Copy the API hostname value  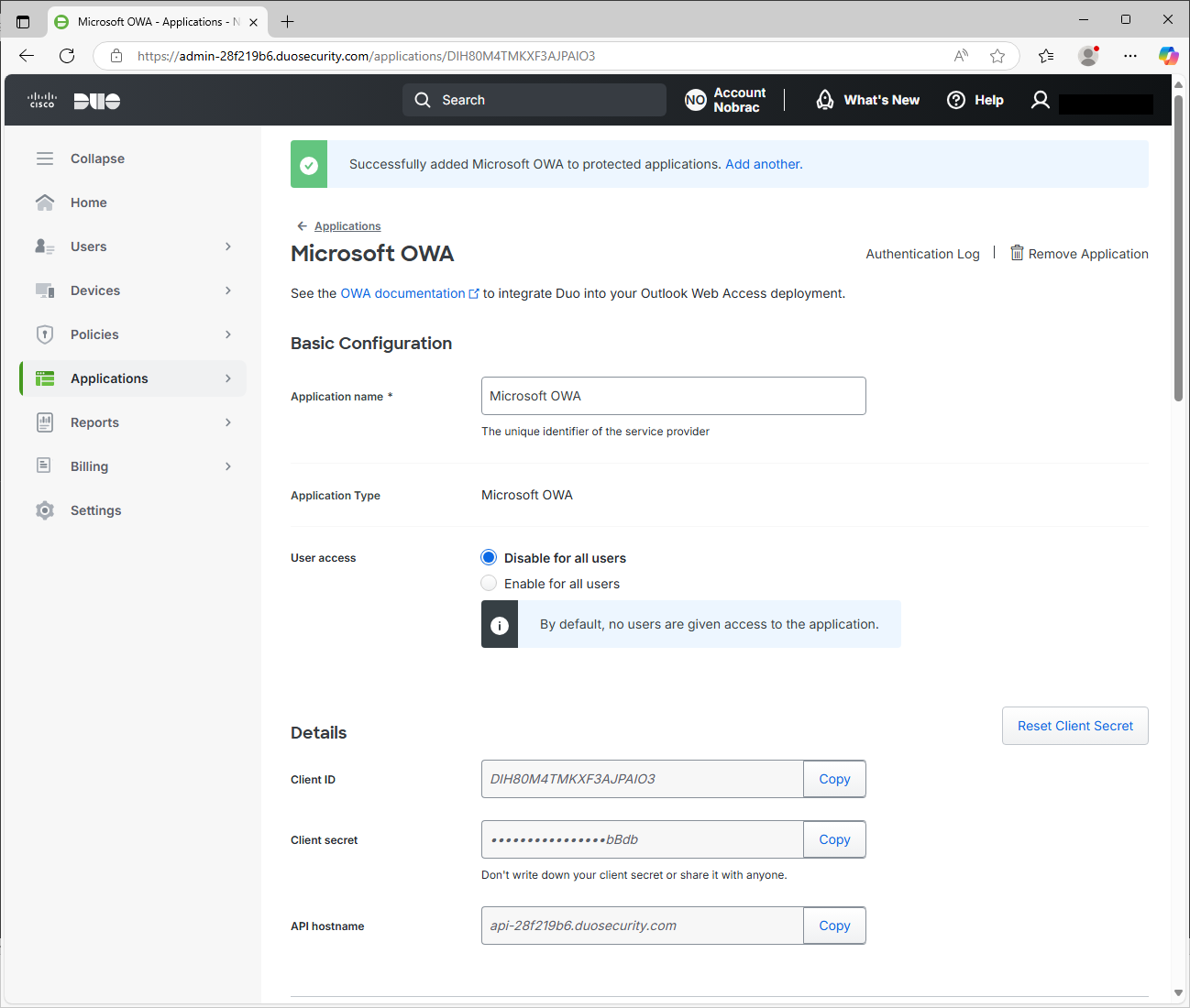(834, 926)
